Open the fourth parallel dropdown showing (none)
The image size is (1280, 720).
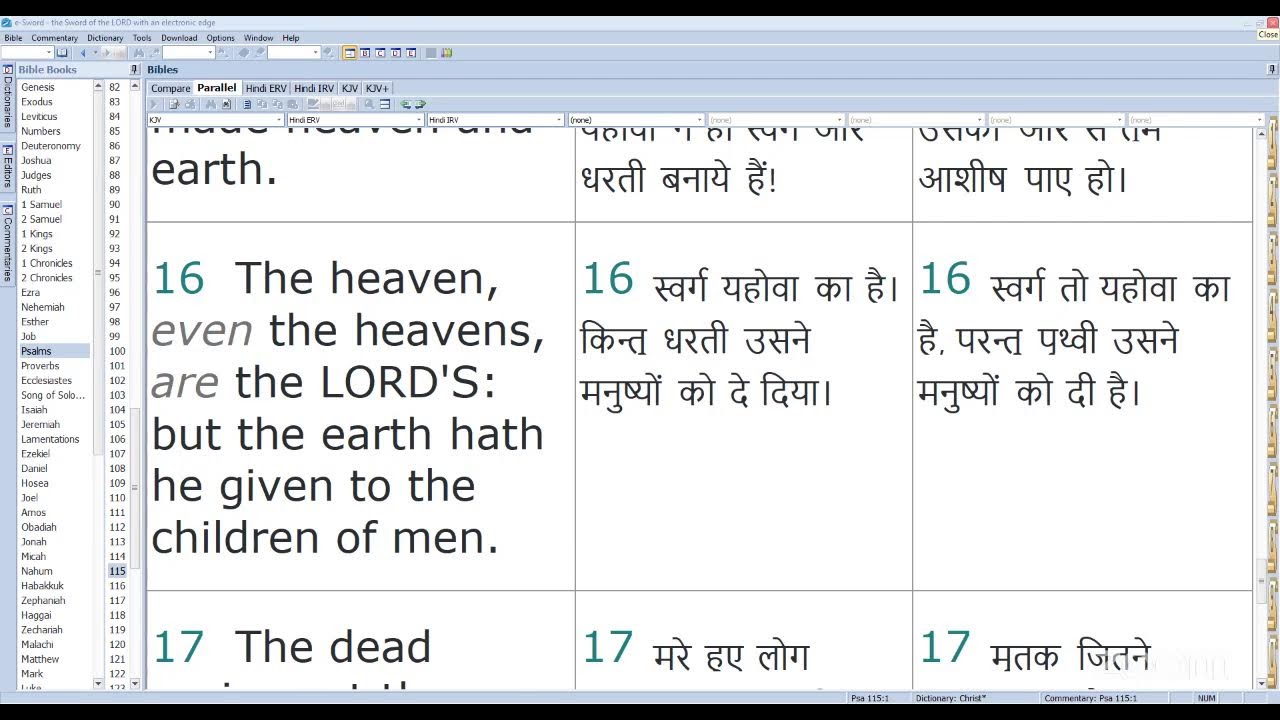click(635, 120)
